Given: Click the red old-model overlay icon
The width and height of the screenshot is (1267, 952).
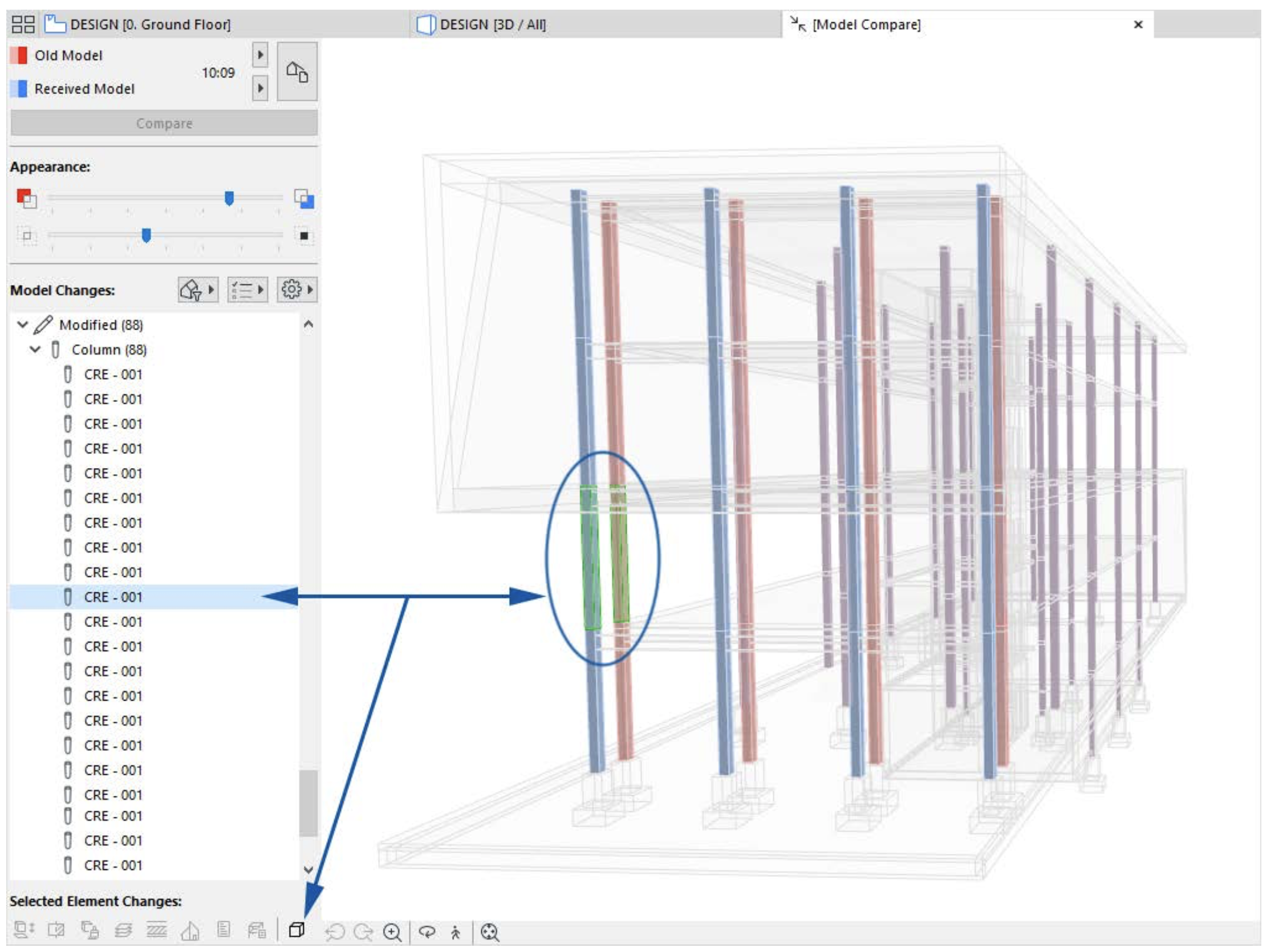Looking at the screenshot, I should [x=26, y=199].
